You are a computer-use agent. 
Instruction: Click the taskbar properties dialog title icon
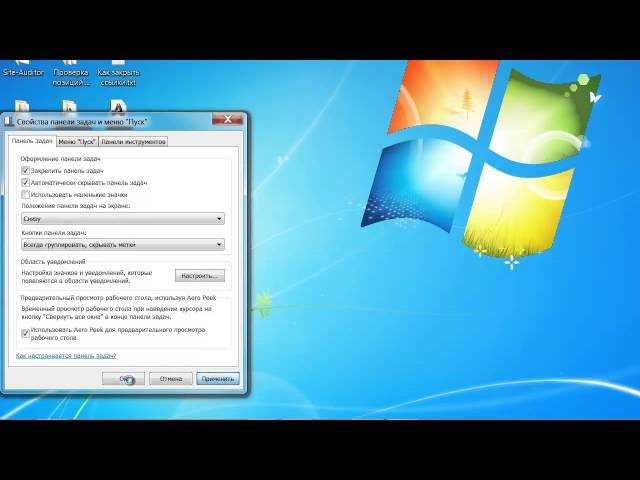click(x=9, y=121)
